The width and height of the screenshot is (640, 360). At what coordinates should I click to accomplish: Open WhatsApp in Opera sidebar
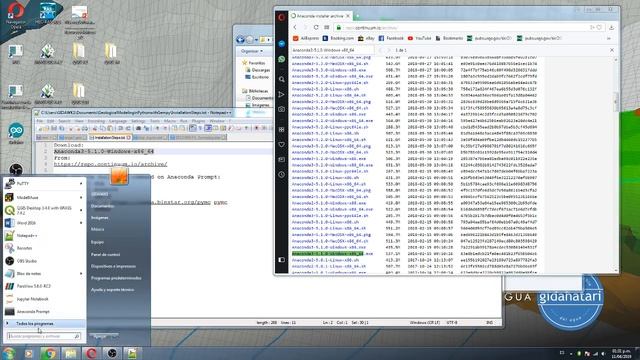click(282, 59)
